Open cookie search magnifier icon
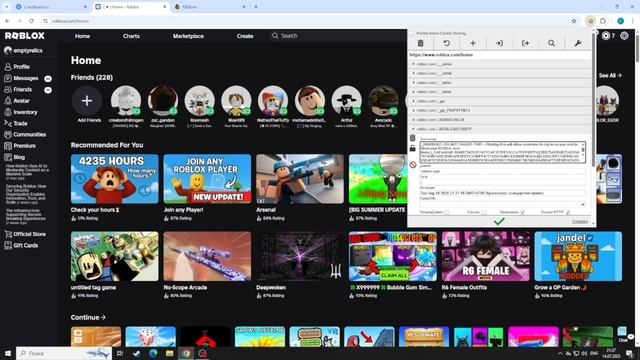Image resolution: width=640 pixels, height=360 pixels. tap(551, 43)
